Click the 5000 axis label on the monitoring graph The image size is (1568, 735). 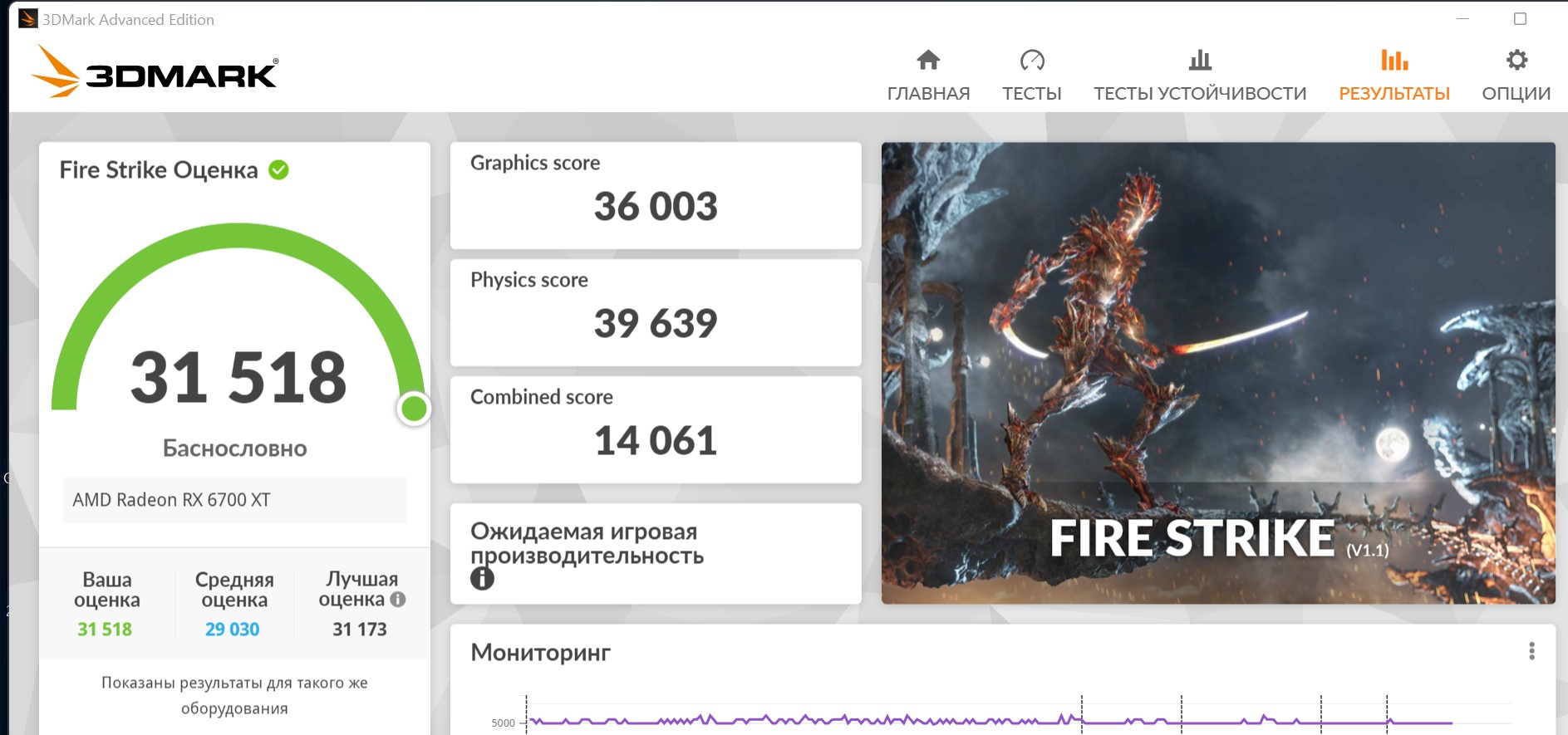click(503, 723)
